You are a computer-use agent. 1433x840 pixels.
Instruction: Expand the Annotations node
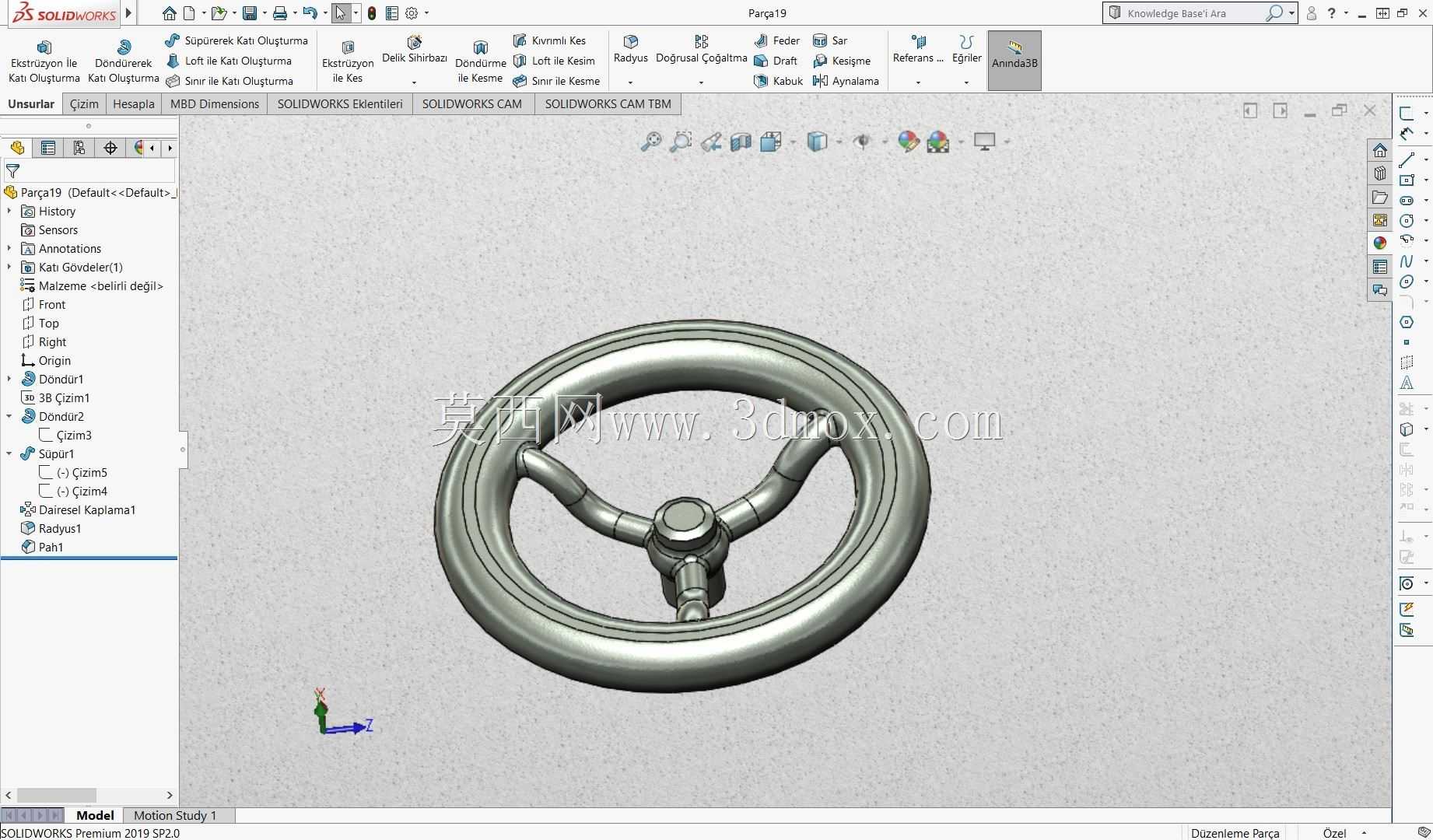point(9,249)
